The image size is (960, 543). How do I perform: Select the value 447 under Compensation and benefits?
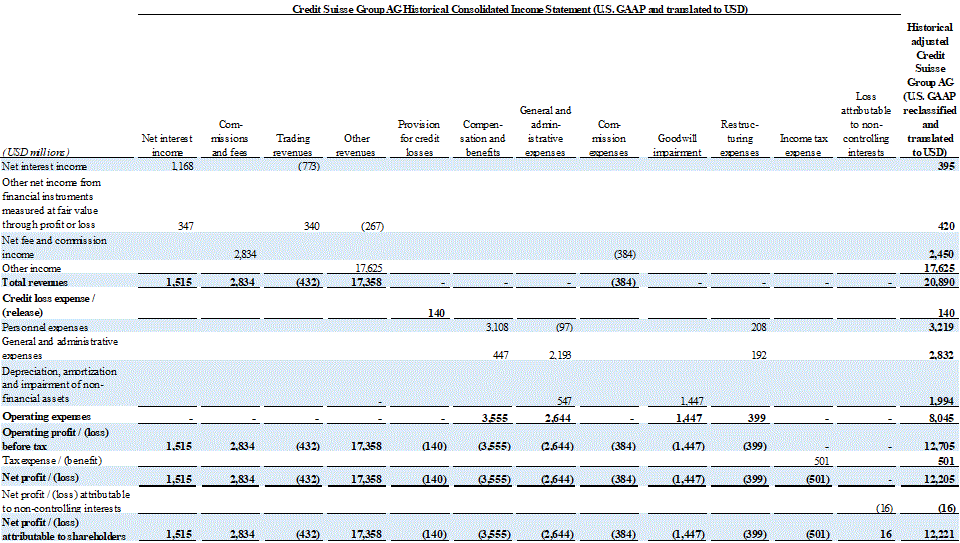click(x=501, y=355)
